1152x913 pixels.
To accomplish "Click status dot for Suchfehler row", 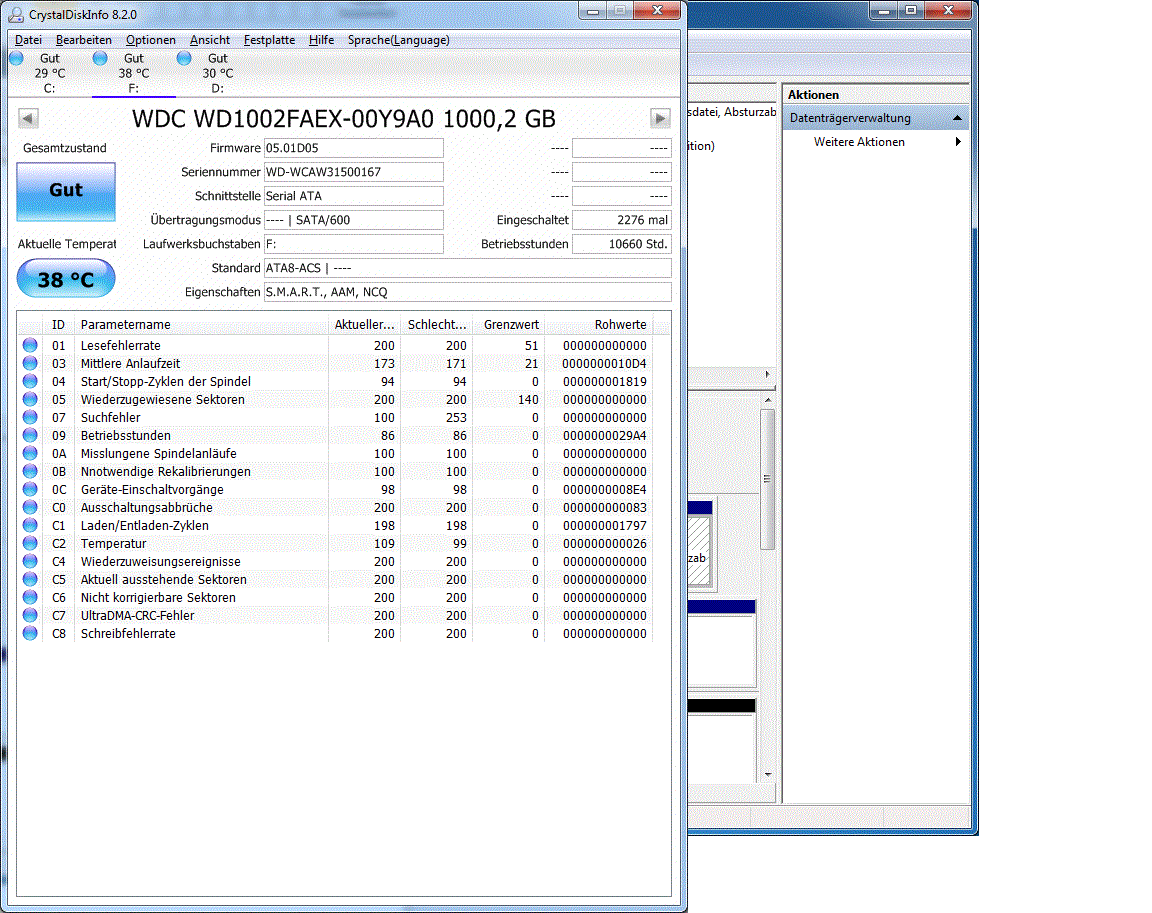I will click(x=30, y=417).
